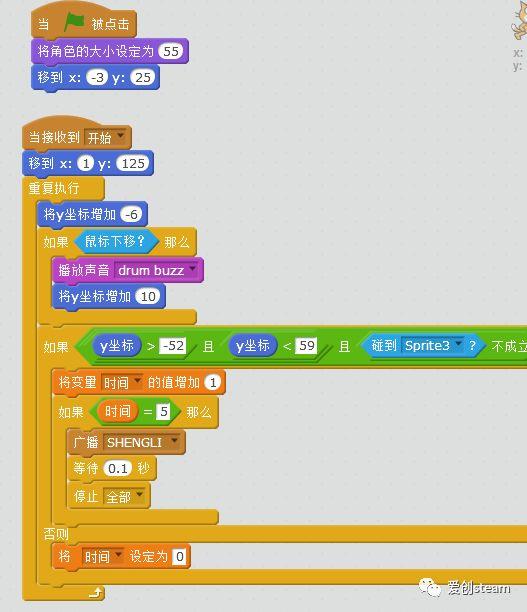Screen dimensions: 527x612
Task: Open 时间 dropdown in set variable block
Action: click(x=119, y=555)
